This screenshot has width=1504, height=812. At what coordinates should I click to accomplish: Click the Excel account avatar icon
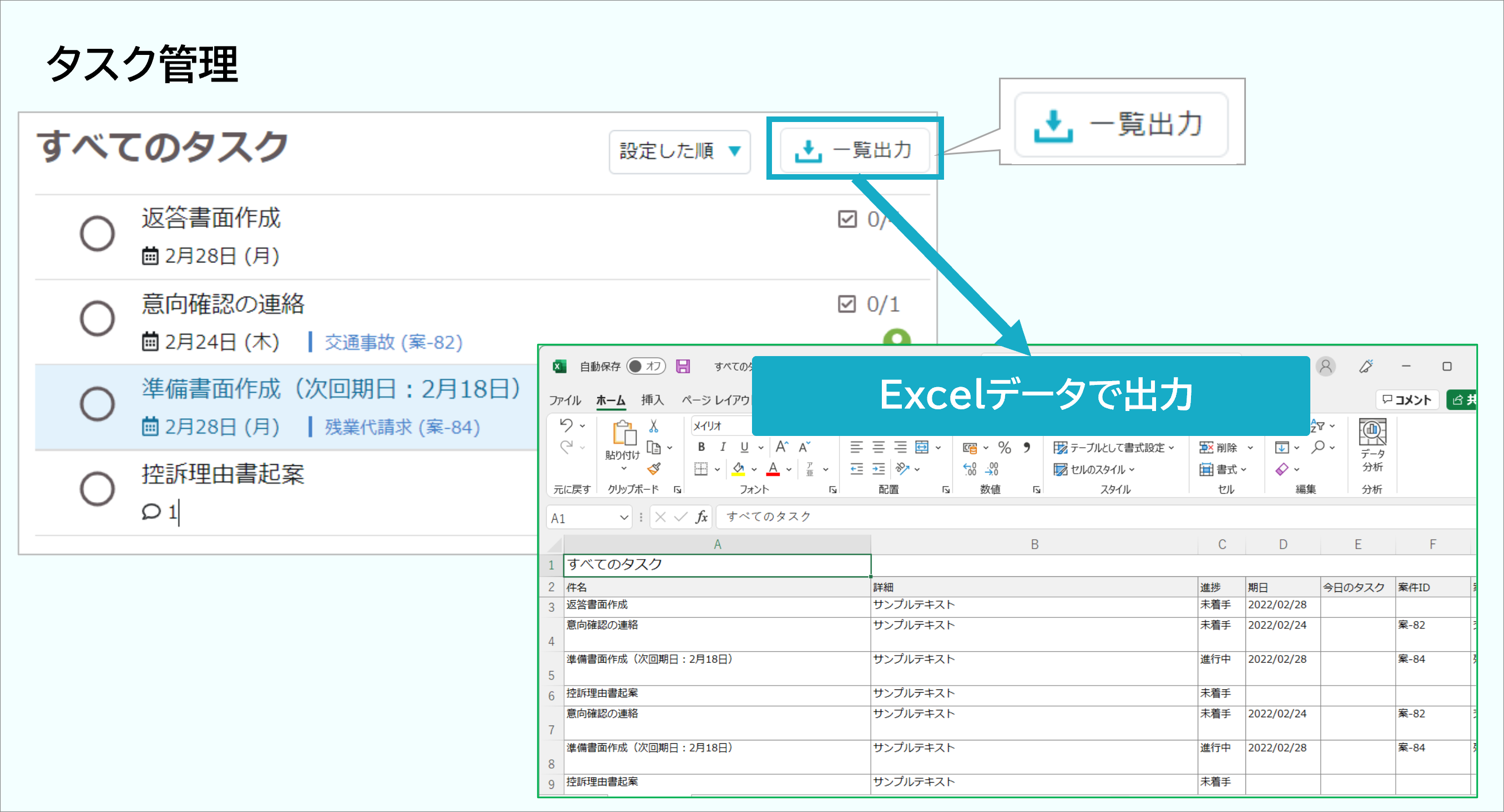click(1326, 366)
